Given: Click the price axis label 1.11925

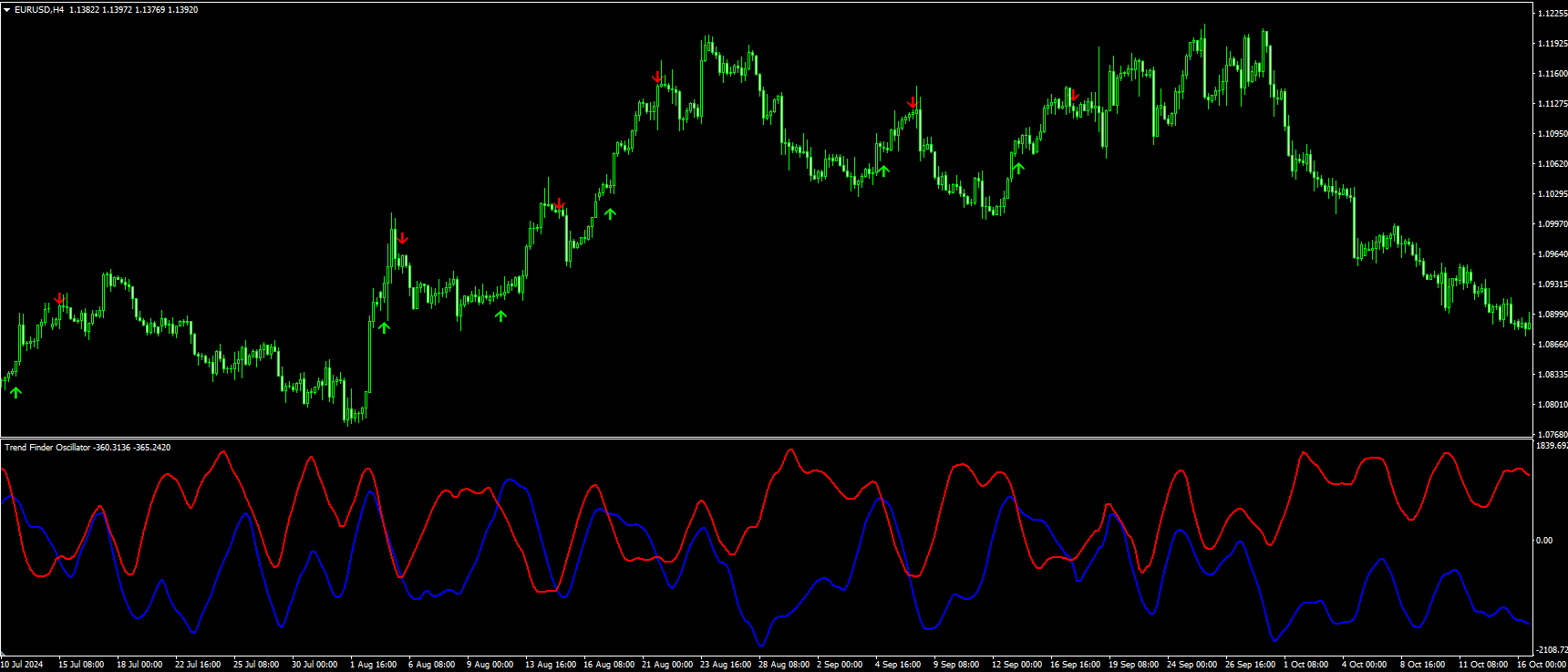Looking at the screenshot, I should tap(1553, 44).
